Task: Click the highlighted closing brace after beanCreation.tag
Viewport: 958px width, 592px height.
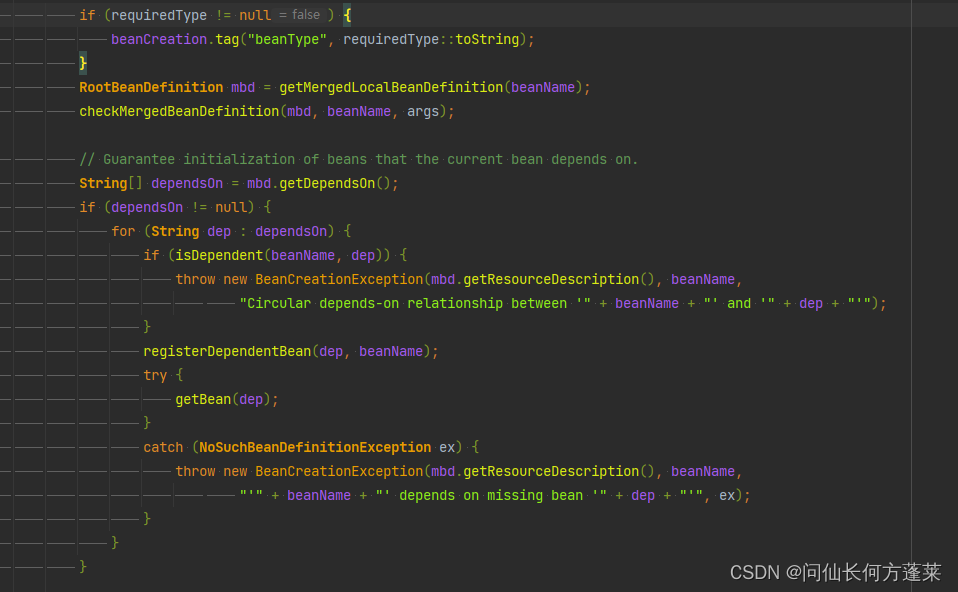Action: 83,63
